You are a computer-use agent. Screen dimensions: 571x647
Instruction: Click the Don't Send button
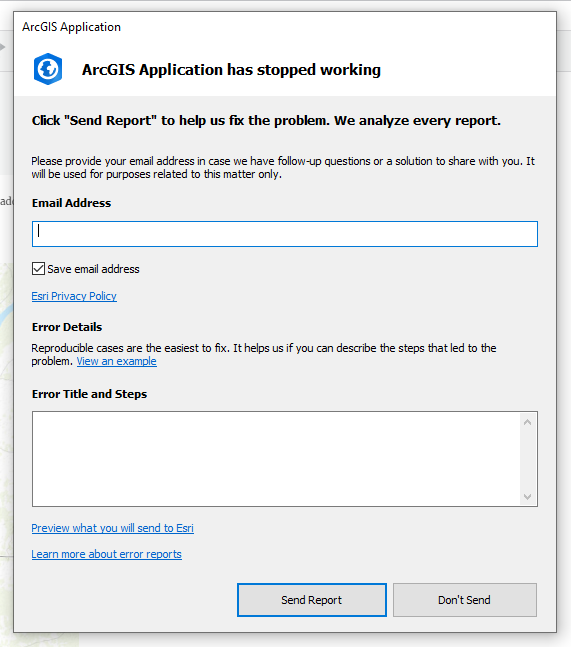click(x=465, y=600)
